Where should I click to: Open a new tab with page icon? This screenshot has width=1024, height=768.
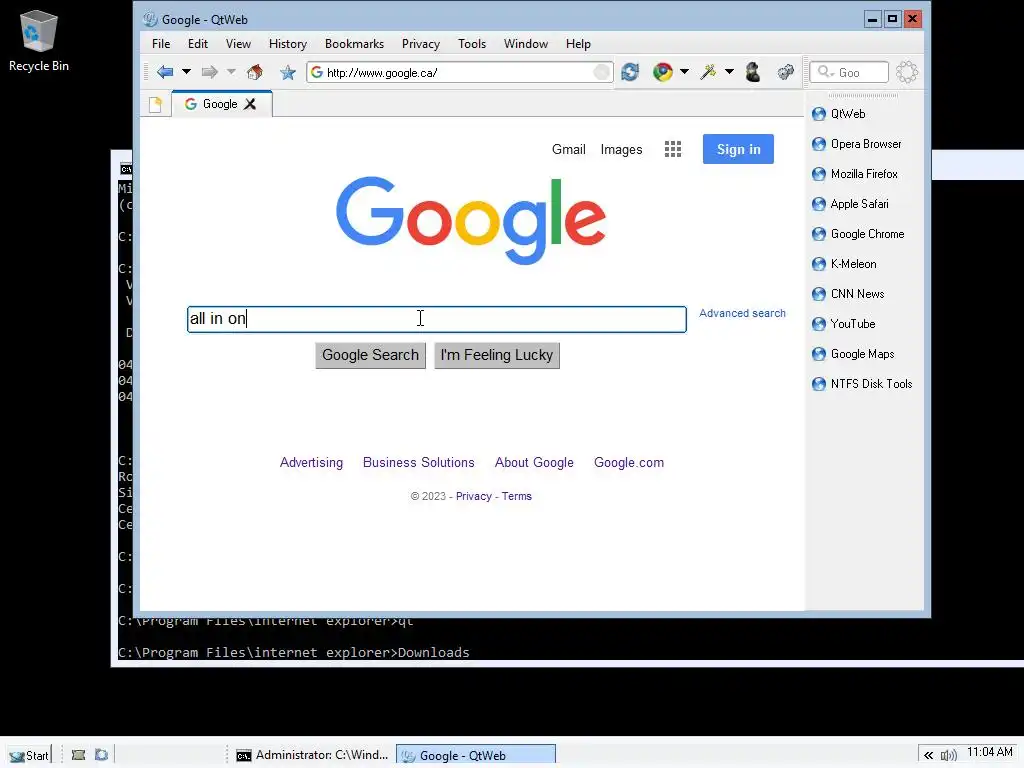[x=155, y=104]
